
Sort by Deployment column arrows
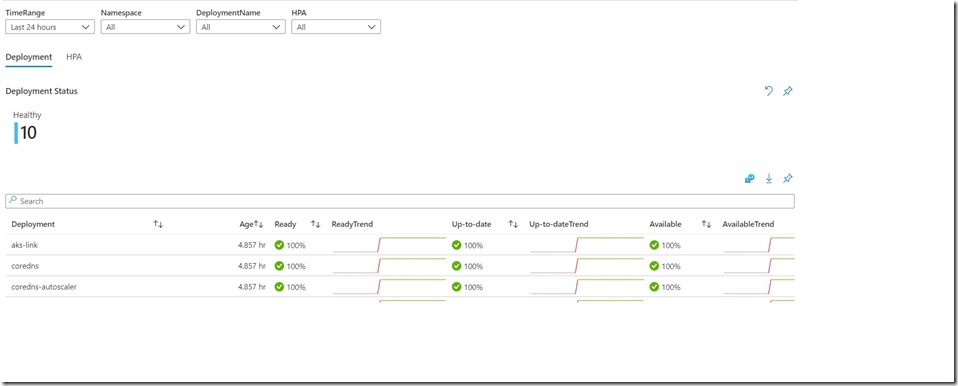(158, 224)
